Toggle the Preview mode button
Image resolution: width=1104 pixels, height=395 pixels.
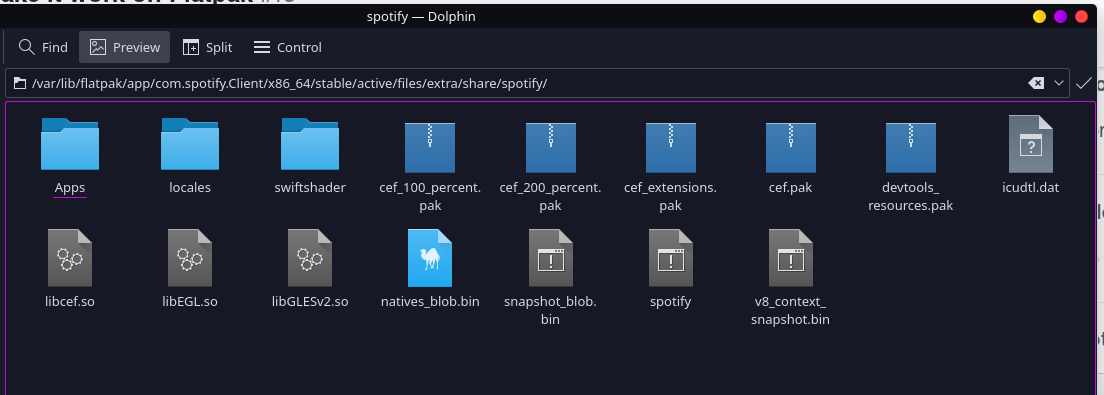(x=125, y=47)
